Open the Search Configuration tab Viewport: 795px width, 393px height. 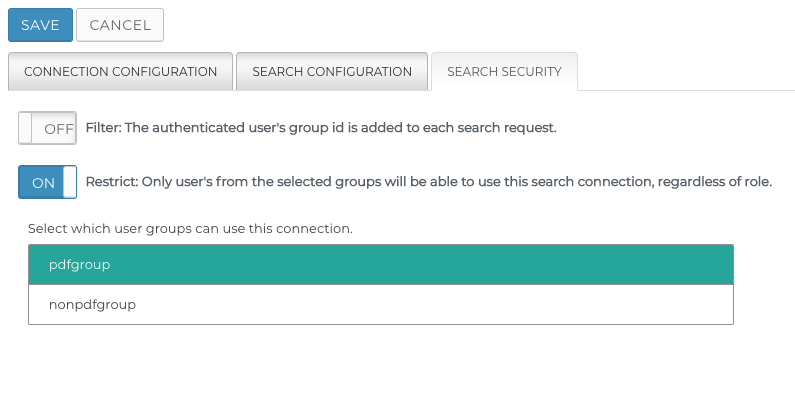332,72
